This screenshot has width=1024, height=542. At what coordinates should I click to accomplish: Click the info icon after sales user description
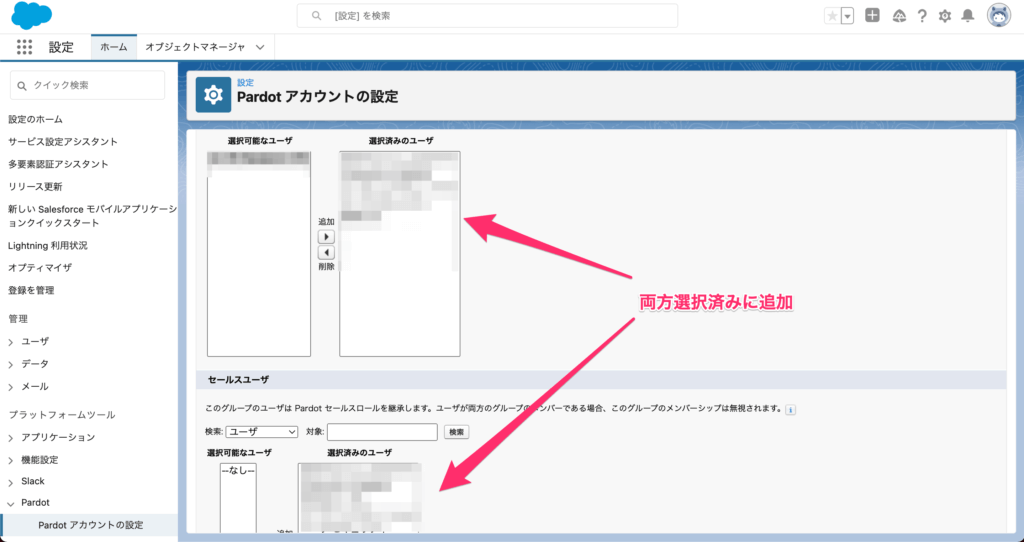(x=790, y=410)
